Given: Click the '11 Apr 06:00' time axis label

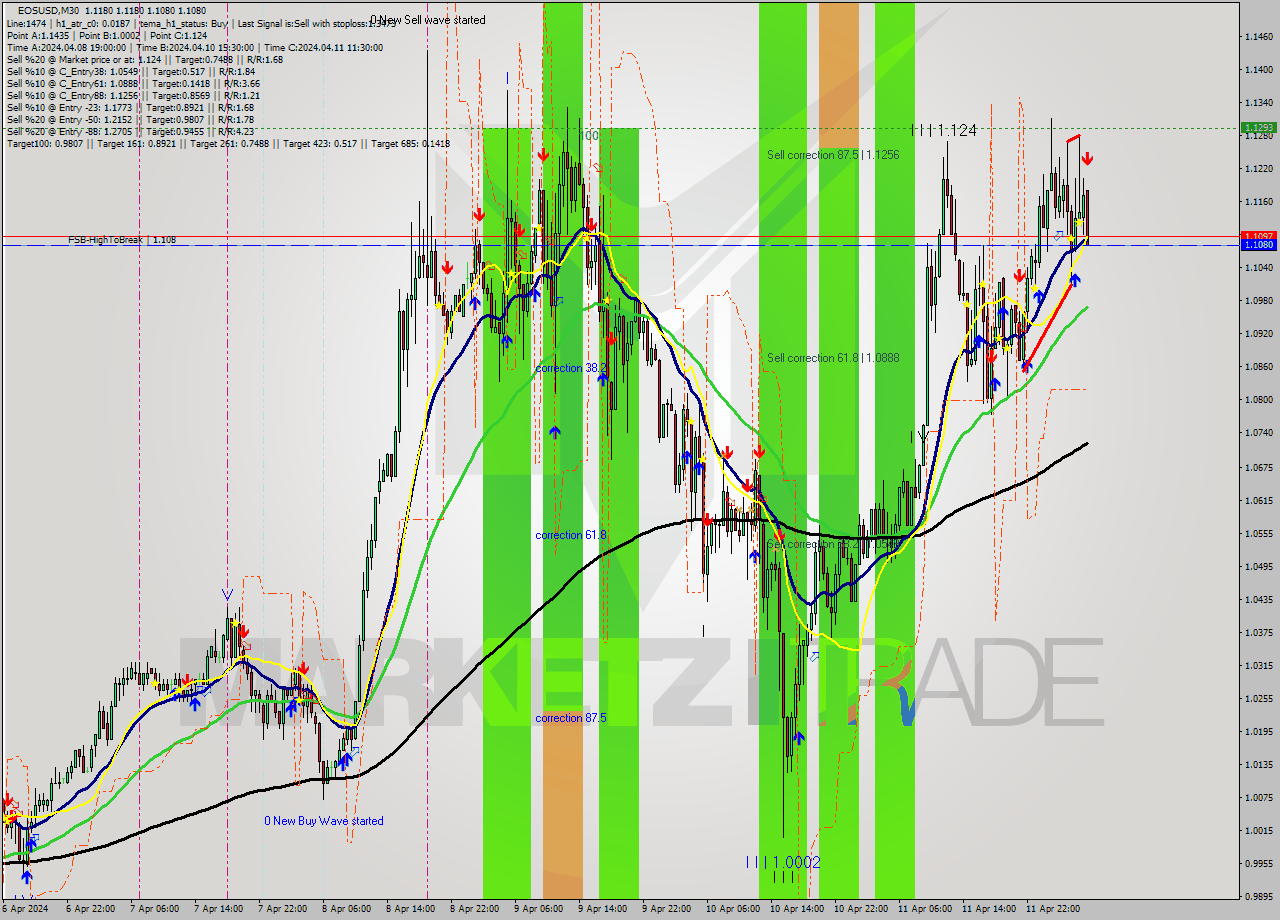Looking at the screenshot, I should click(924, 909).
